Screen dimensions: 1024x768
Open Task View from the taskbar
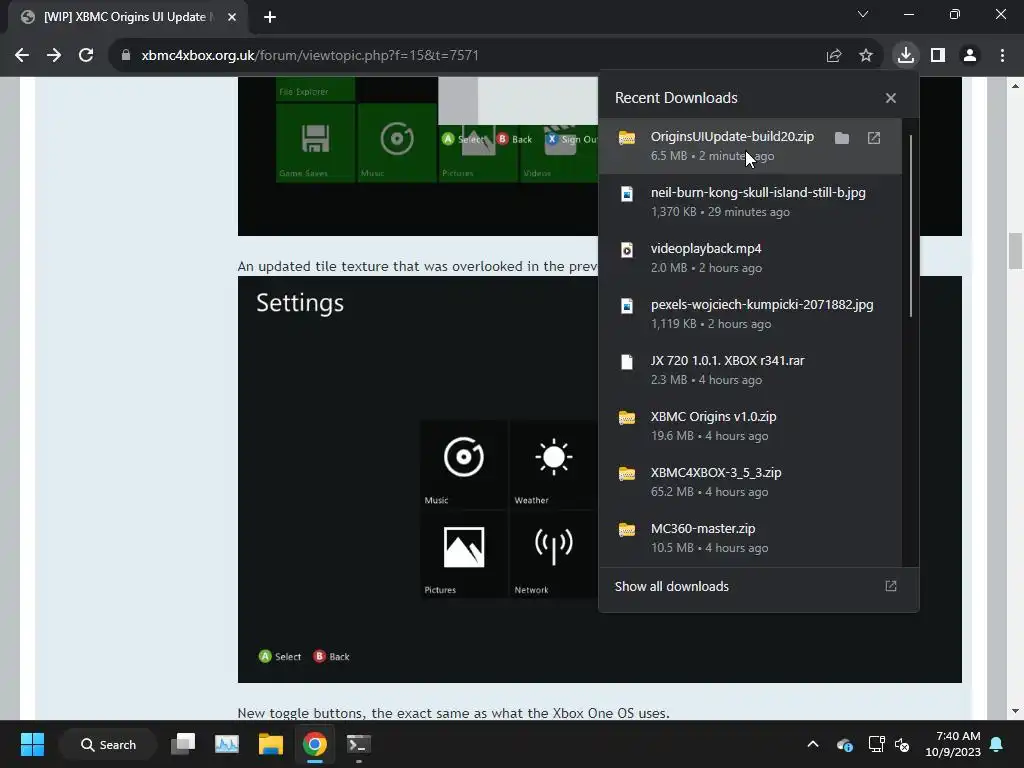coord(183,744)
